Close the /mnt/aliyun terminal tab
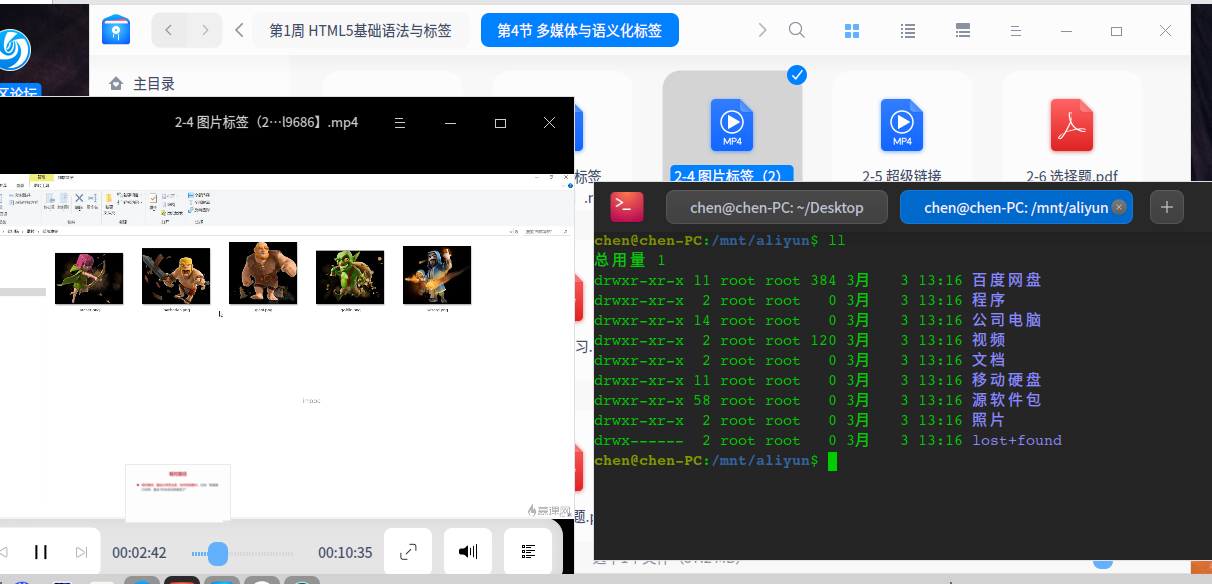This screenshot has height=584, width=1212. tap(1119, 207)
